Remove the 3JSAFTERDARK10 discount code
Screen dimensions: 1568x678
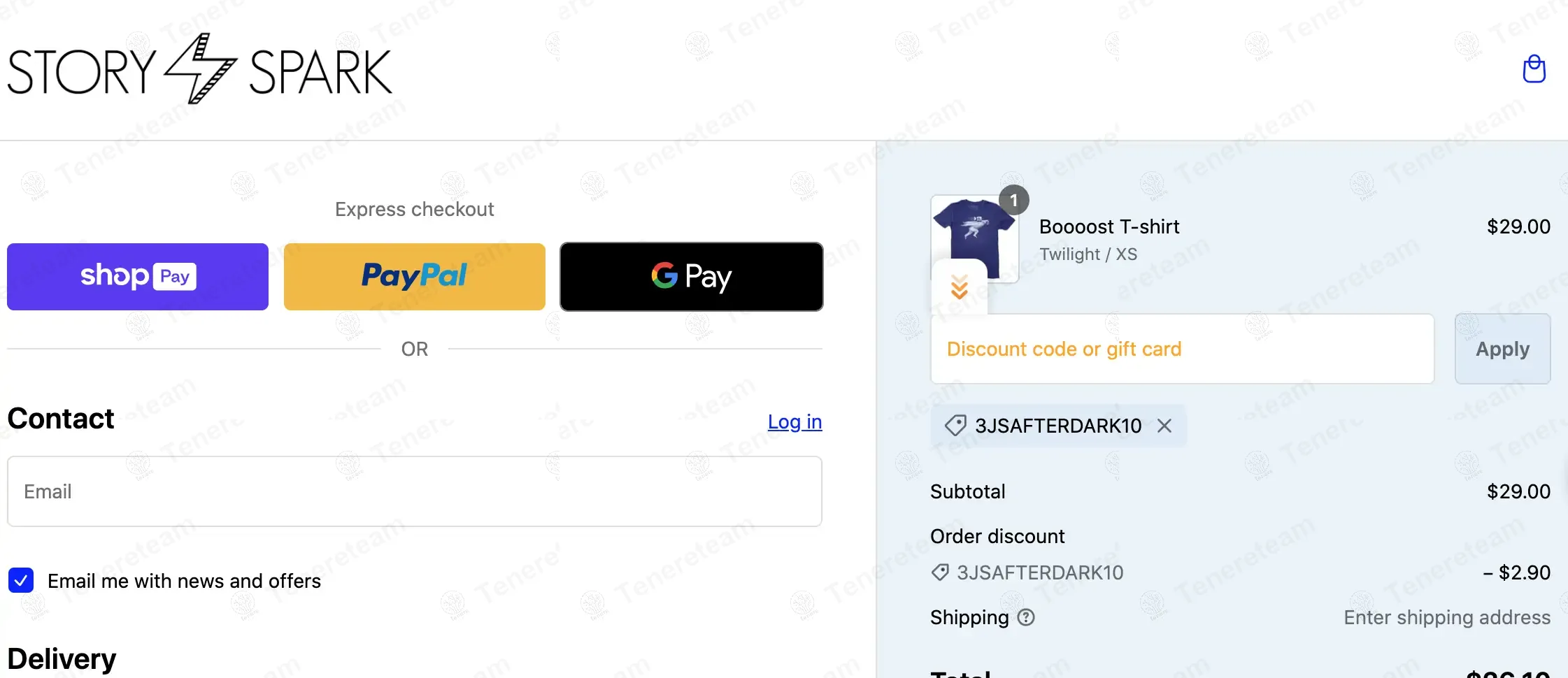(1164, 426)
